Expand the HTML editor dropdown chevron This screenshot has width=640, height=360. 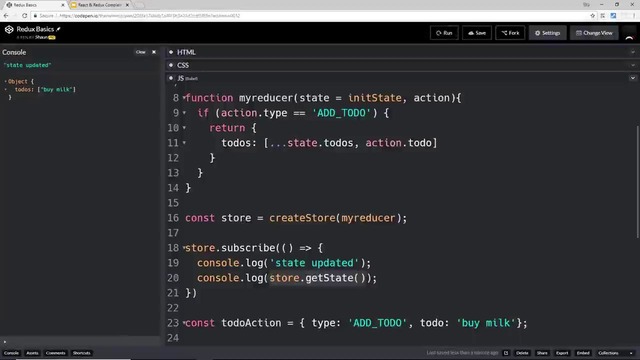click(x=633, y=52)
